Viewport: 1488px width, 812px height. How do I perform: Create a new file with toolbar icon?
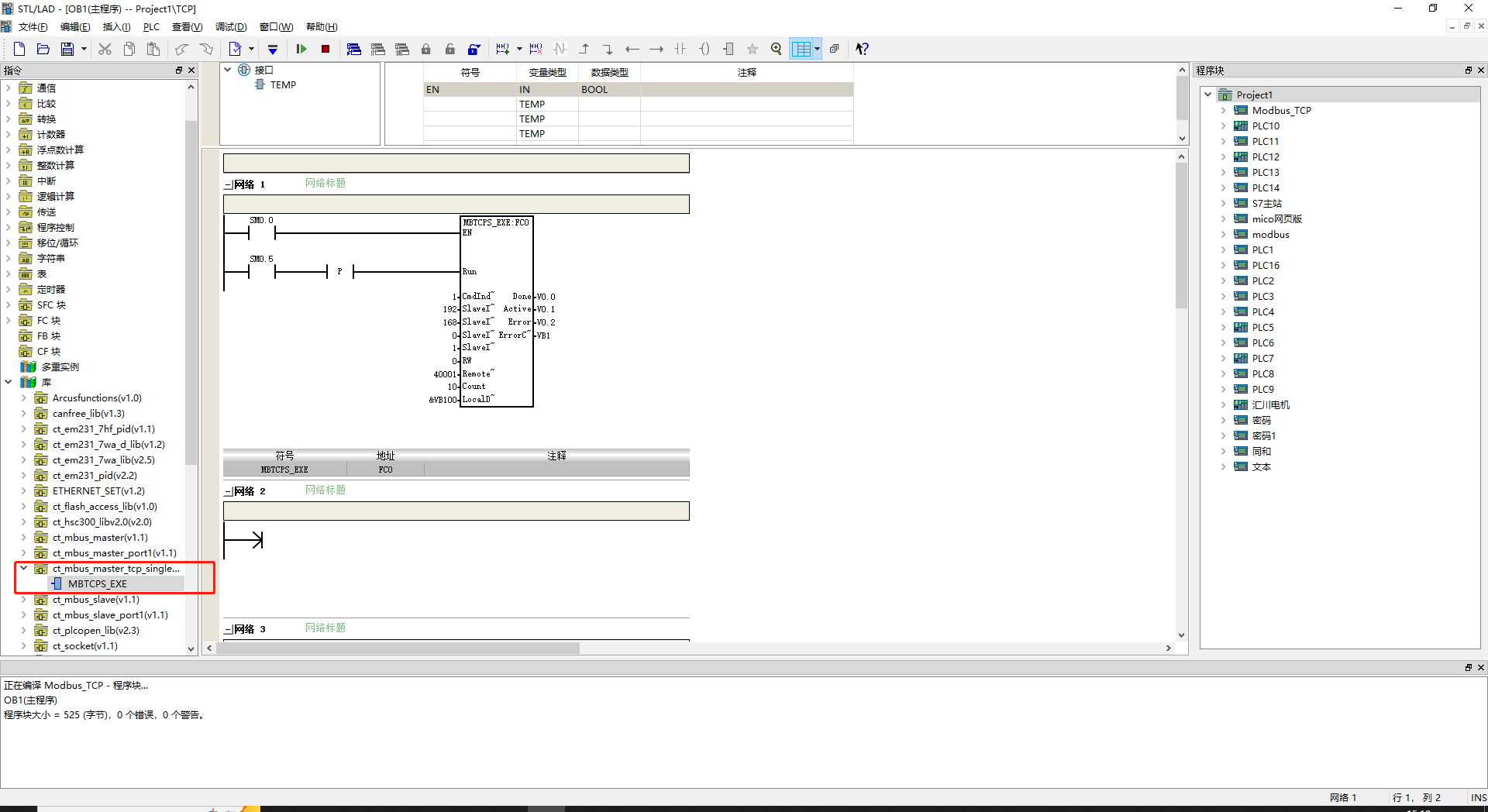[19, 49]
